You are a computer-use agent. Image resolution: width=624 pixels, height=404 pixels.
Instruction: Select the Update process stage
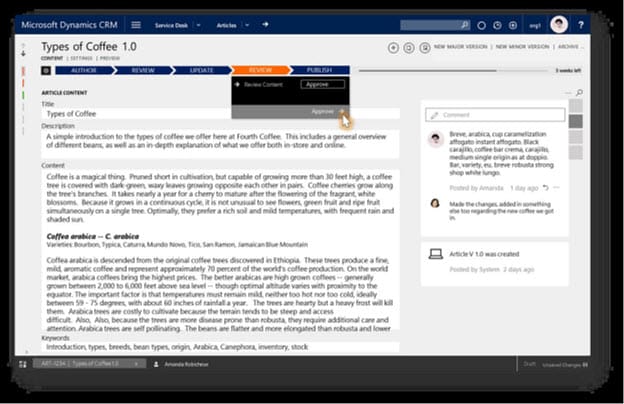202,70
